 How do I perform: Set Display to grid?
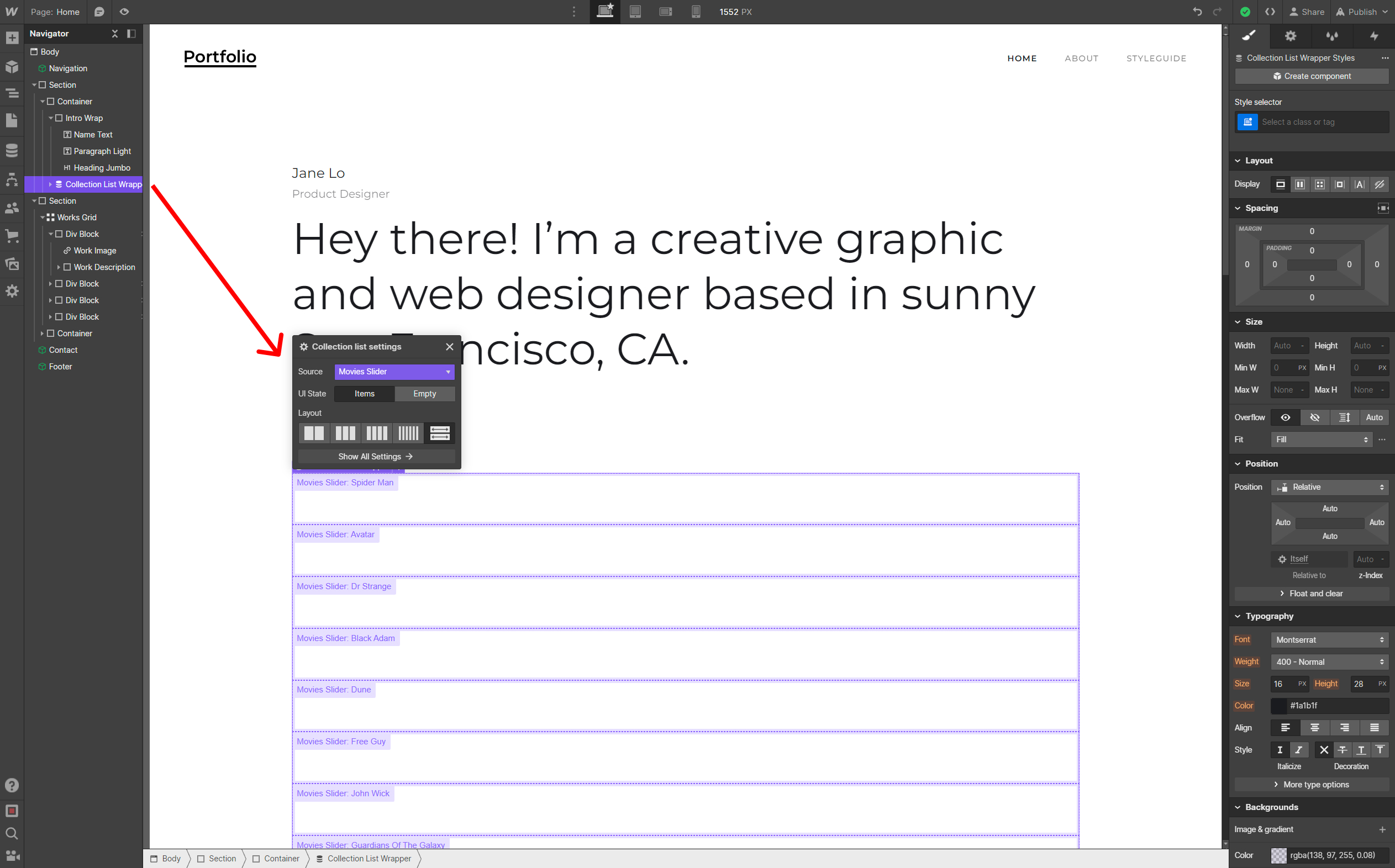tap(1320, 184)
